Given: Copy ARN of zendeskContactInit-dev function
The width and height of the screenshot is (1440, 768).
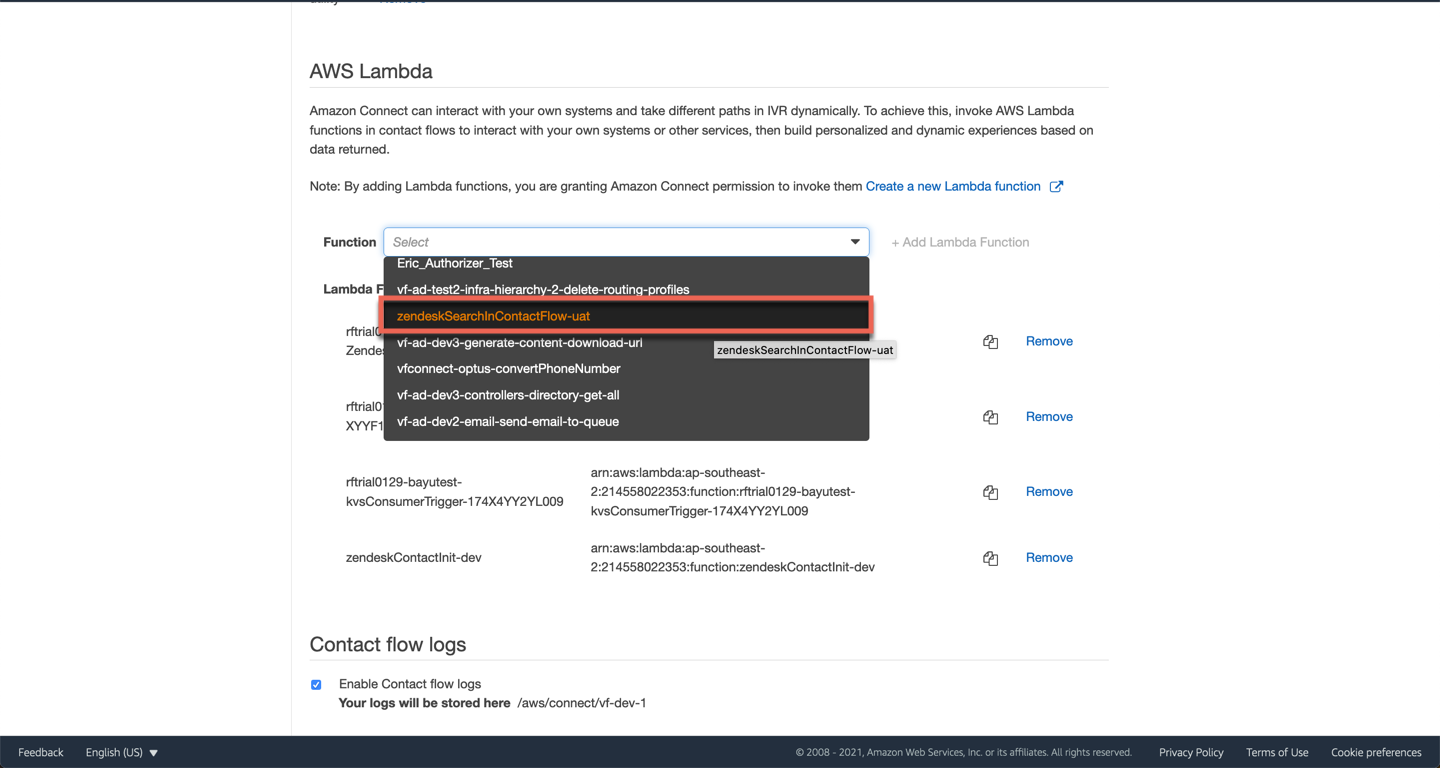Looking at the screenshot, I should tap(990, 558).
